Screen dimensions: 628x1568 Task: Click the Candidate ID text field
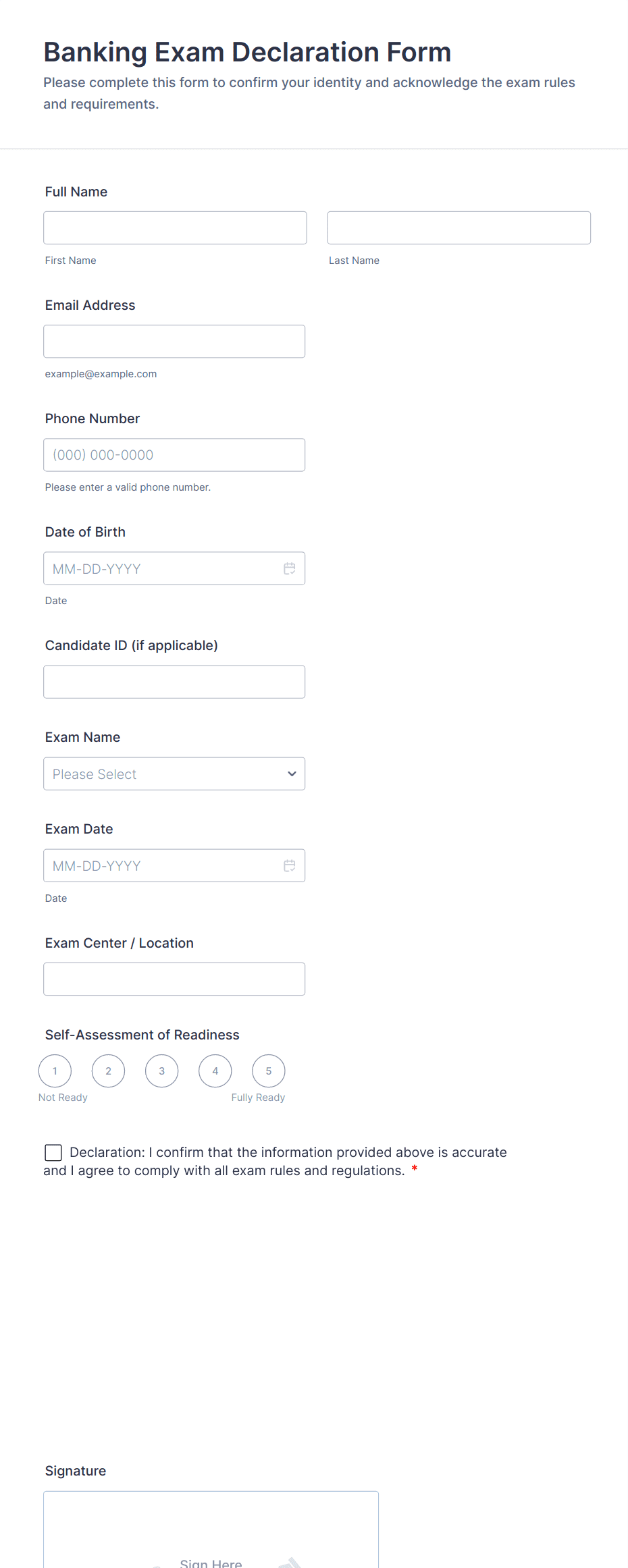pos(174,682)
